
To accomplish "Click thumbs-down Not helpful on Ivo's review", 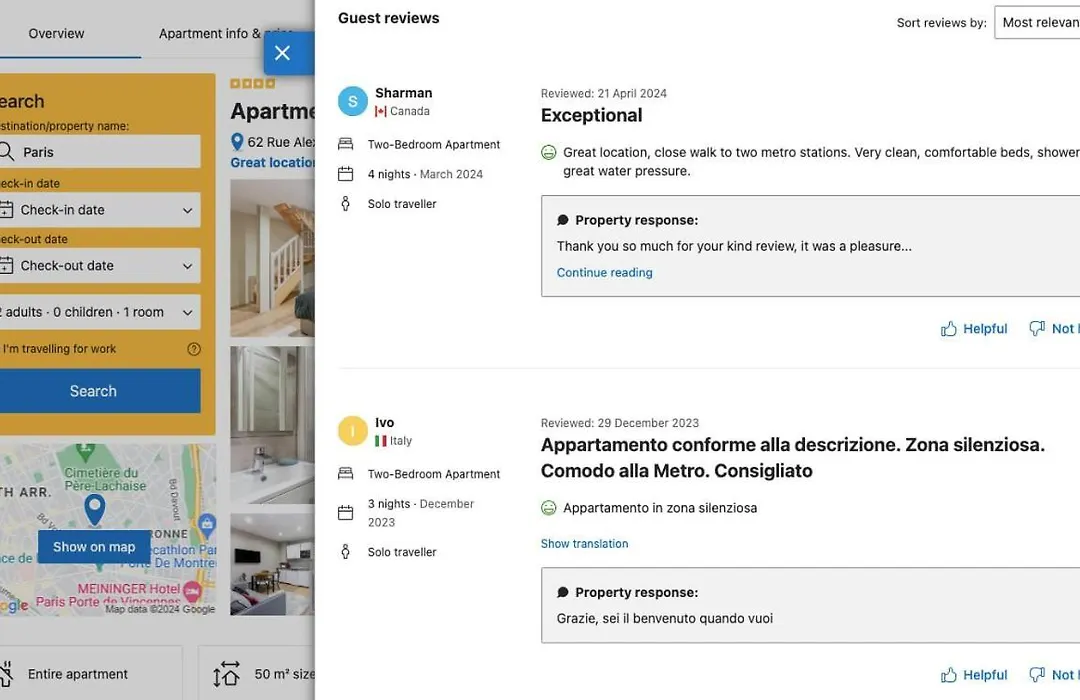I will pos(1037,675).
